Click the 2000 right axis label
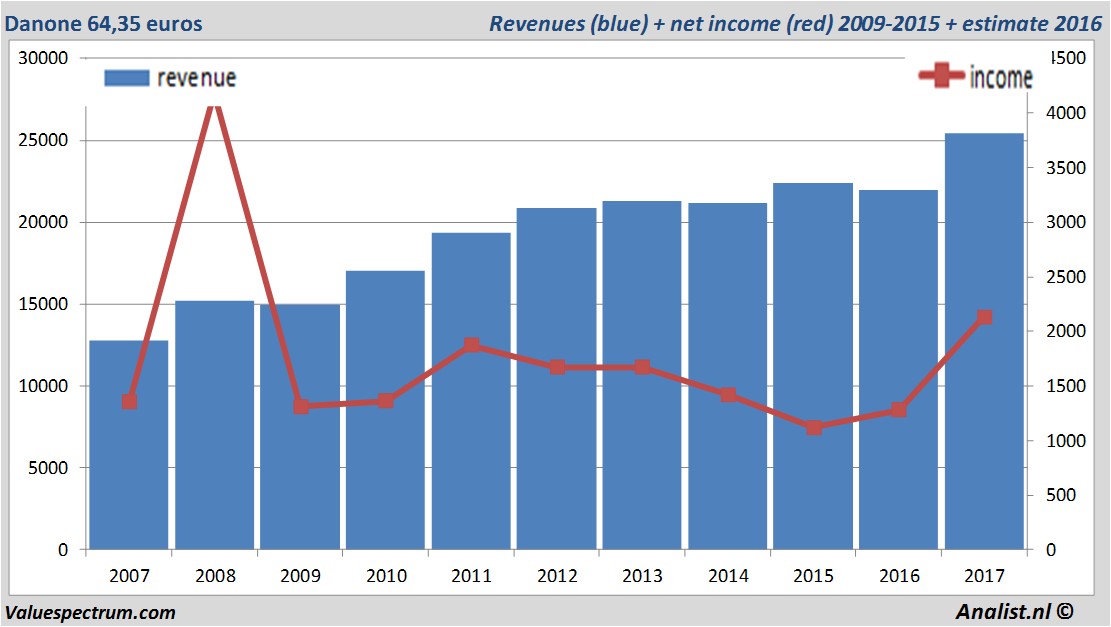The width and height of the screenshot is (1111, 627). pyautogui.click(x=1066, y=331)
